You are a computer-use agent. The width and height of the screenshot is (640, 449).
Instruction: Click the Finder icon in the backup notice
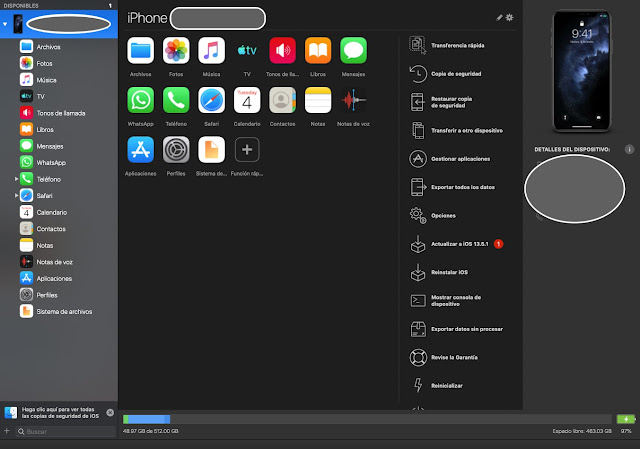point(11,413)
